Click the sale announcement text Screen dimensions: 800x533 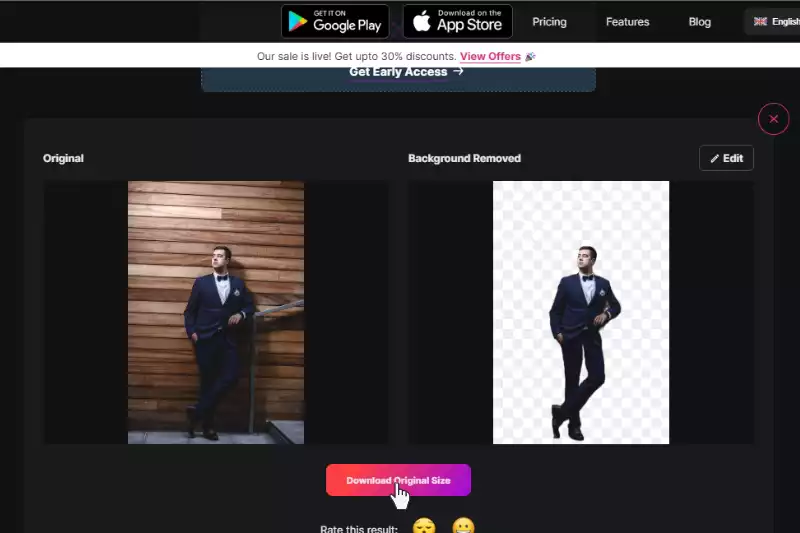(x=356, y=56)
